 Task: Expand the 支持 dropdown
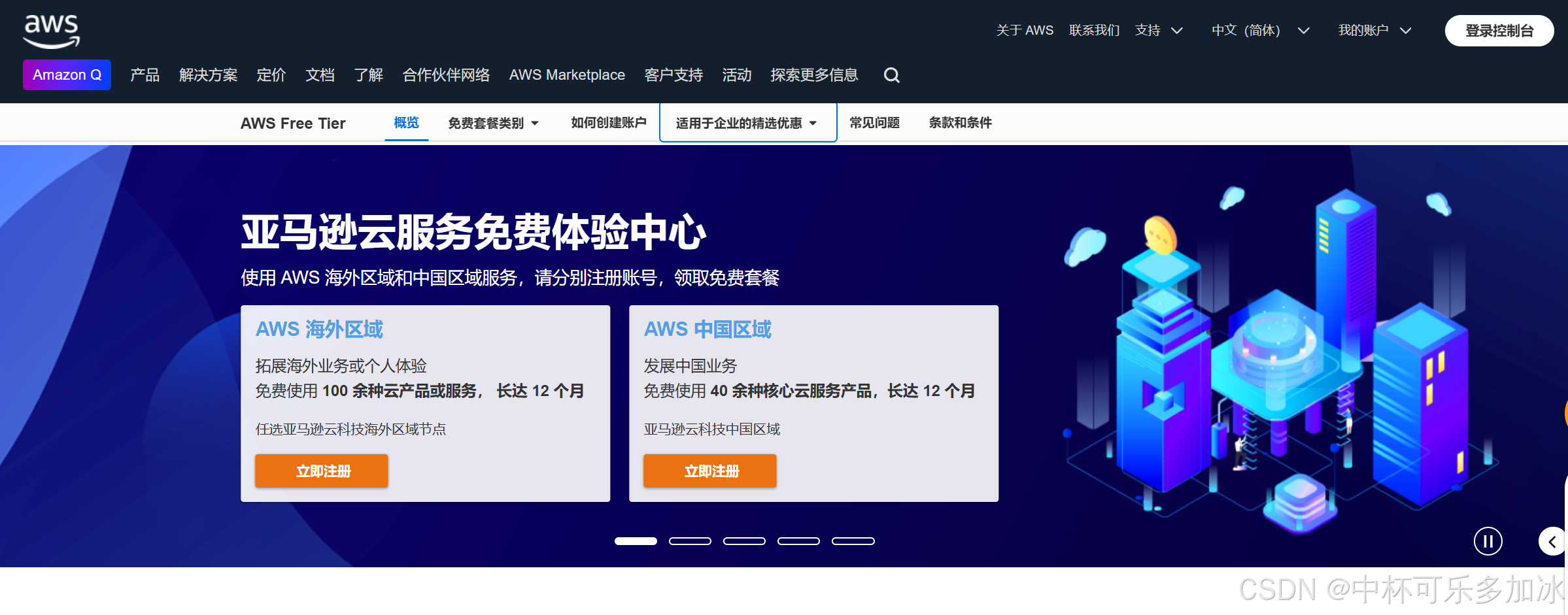[1159, 31]
